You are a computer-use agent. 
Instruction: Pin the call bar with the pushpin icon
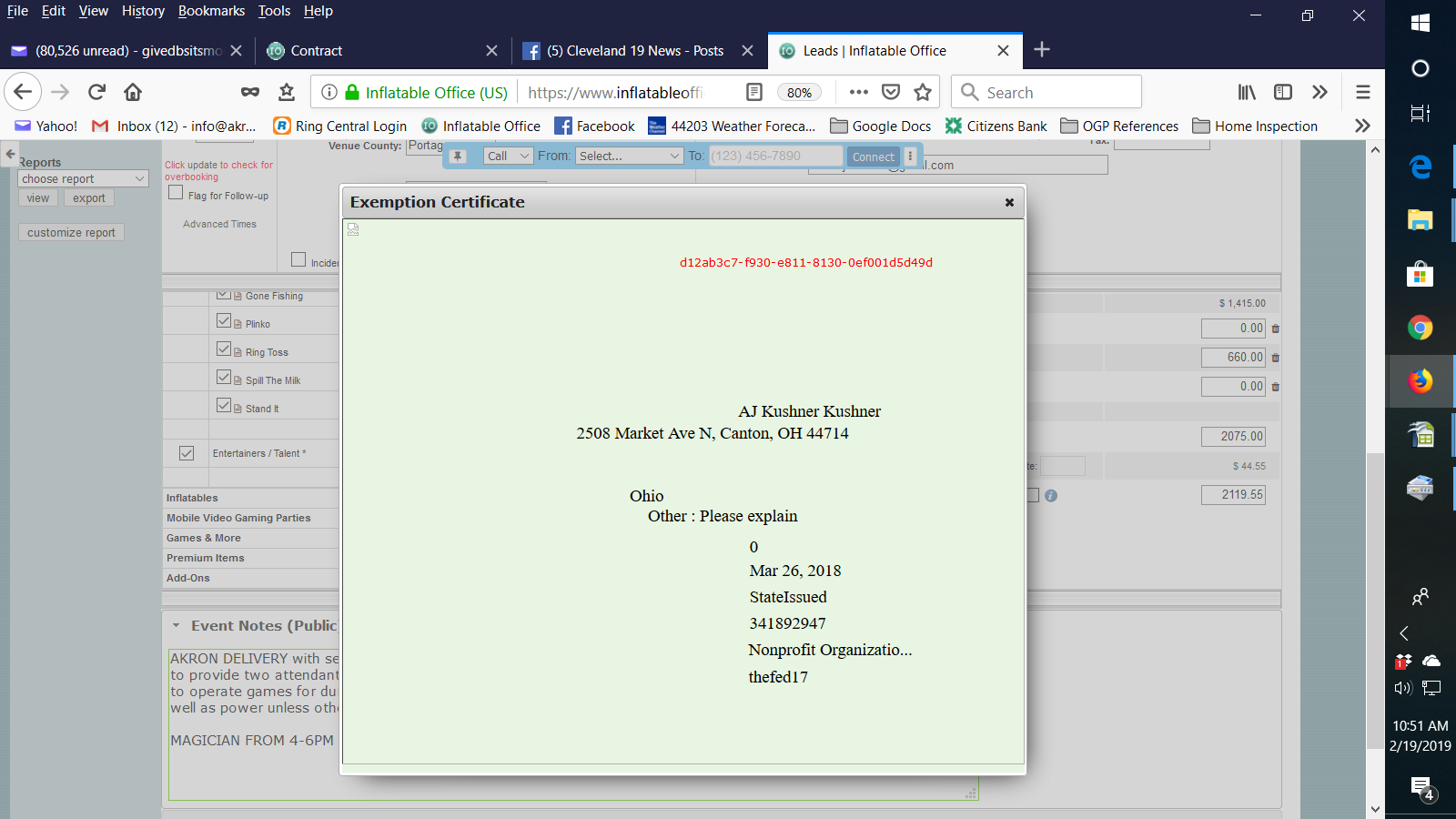(459, 157)
